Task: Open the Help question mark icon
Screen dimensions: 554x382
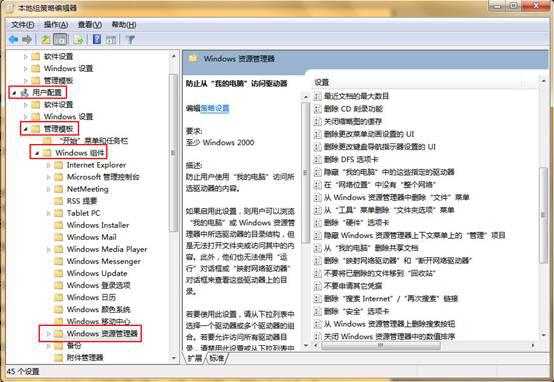Action: pyautogui.click(x=96, y=39)
